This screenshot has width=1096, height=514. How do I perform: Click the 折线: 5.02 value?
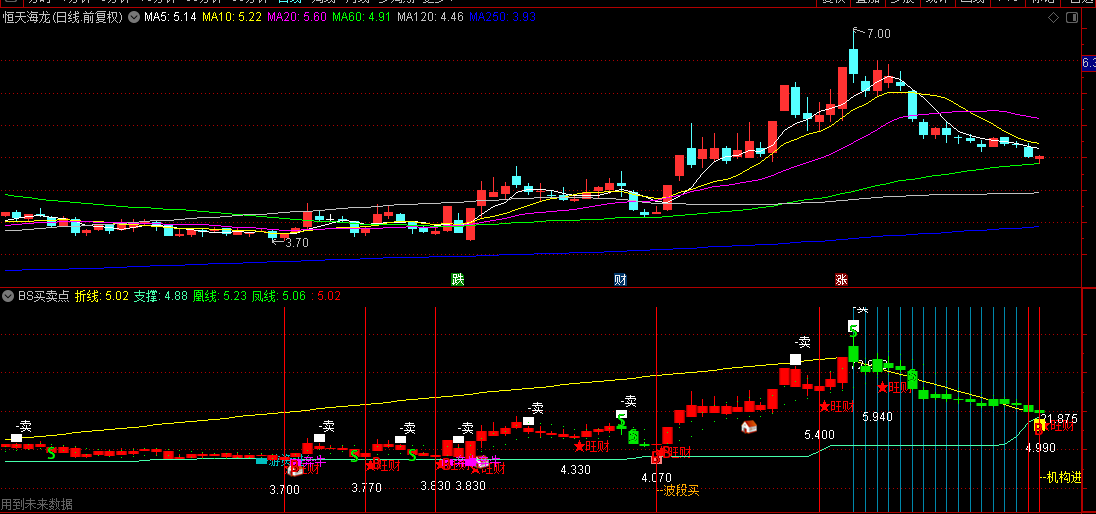[x=102, y=296]
